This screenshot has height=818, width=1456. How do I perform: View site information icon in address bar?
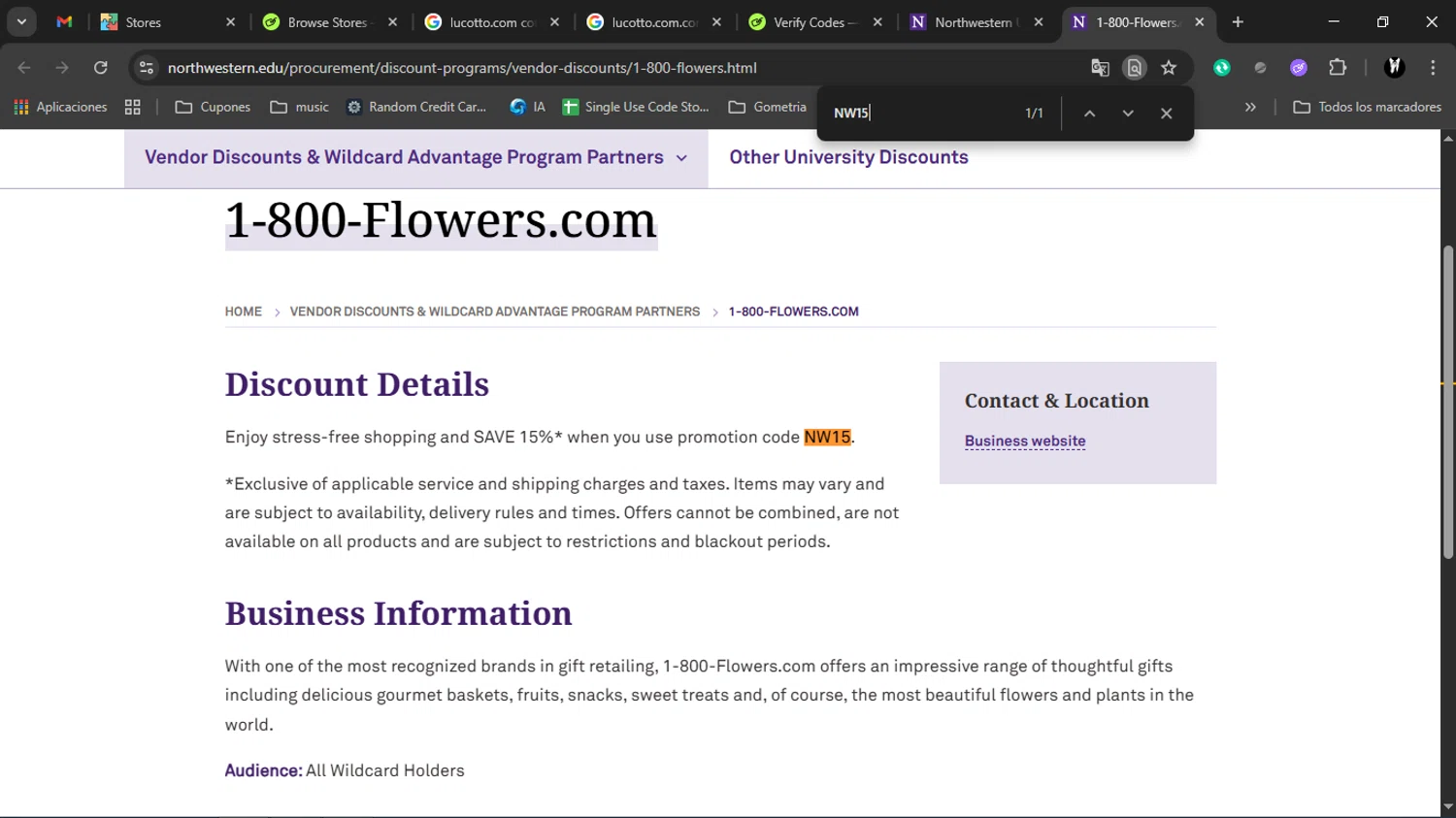tap(147, 67)
